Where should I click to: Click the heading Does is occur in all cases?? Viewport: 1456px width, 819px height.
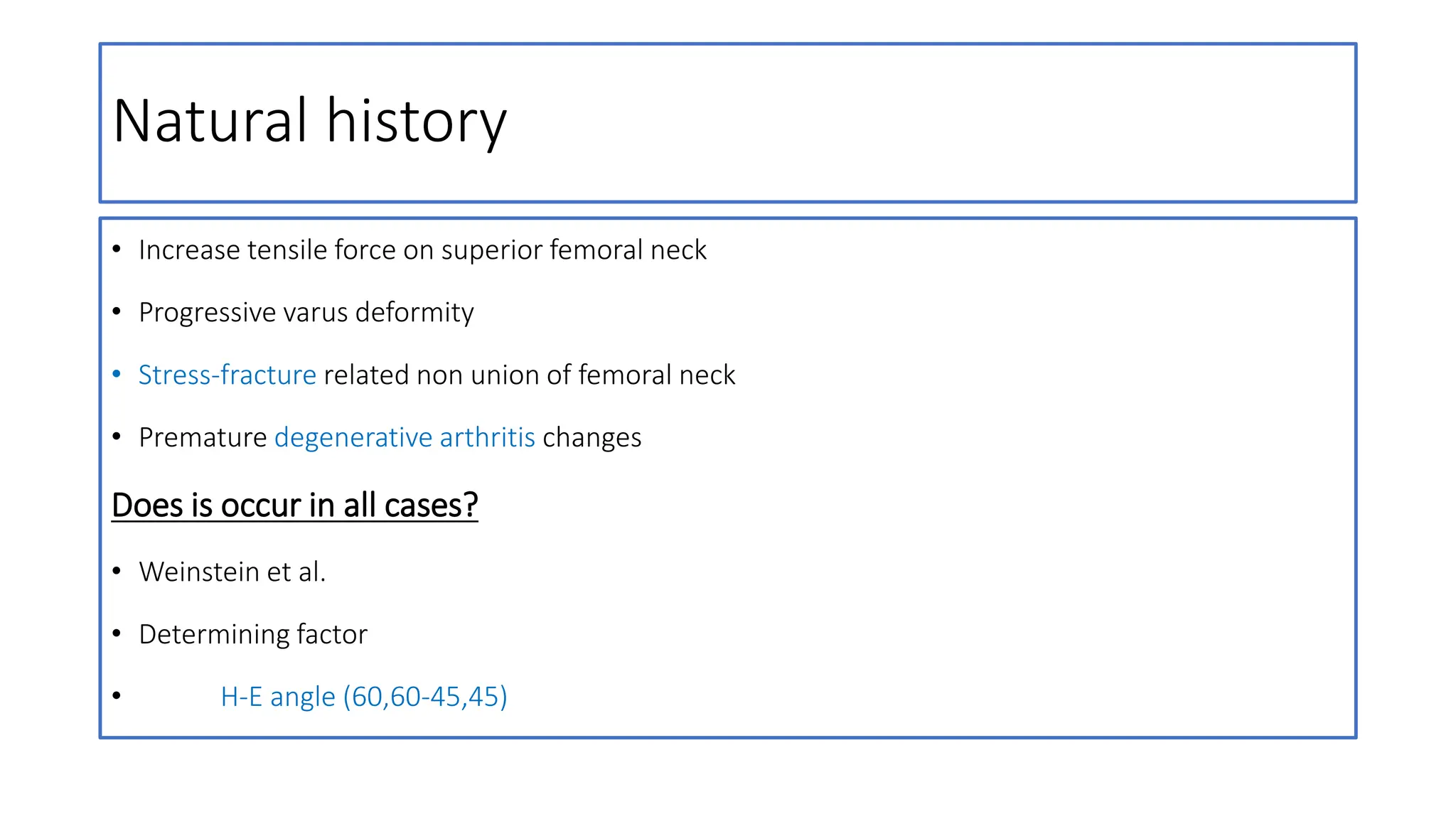pos(294,505)
